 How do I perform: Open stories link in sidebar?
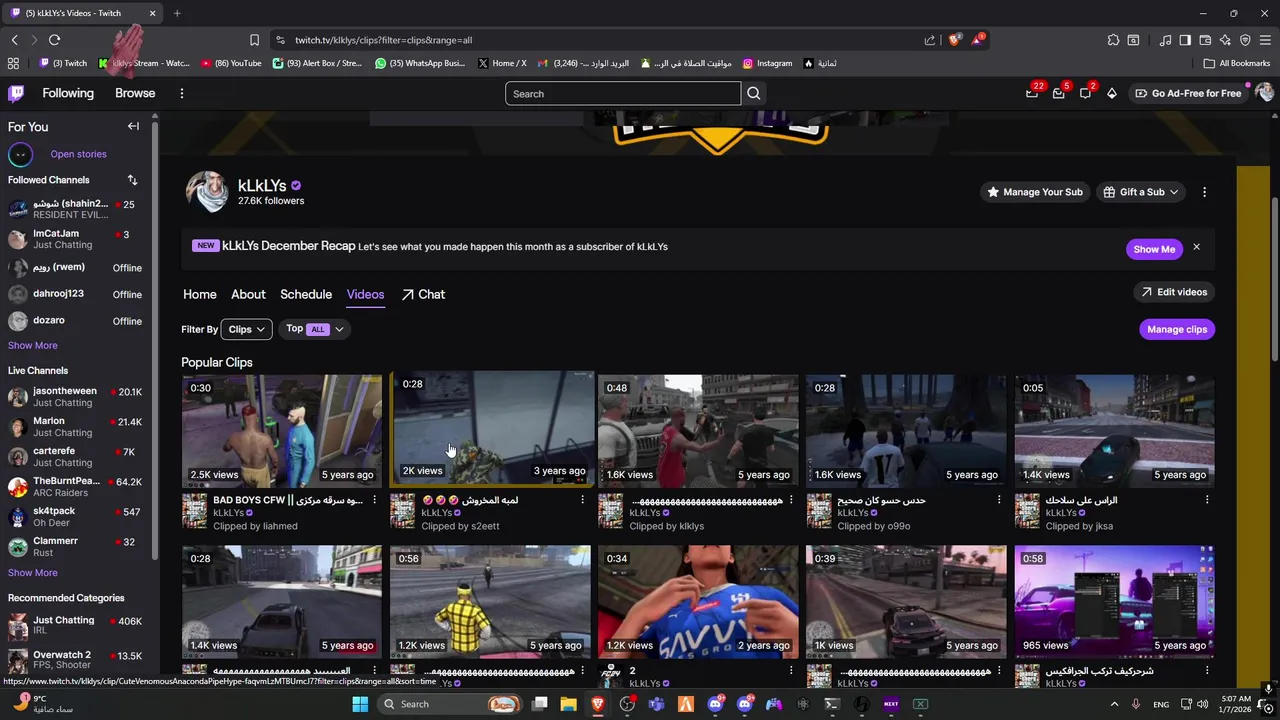(x=78, y=154)
